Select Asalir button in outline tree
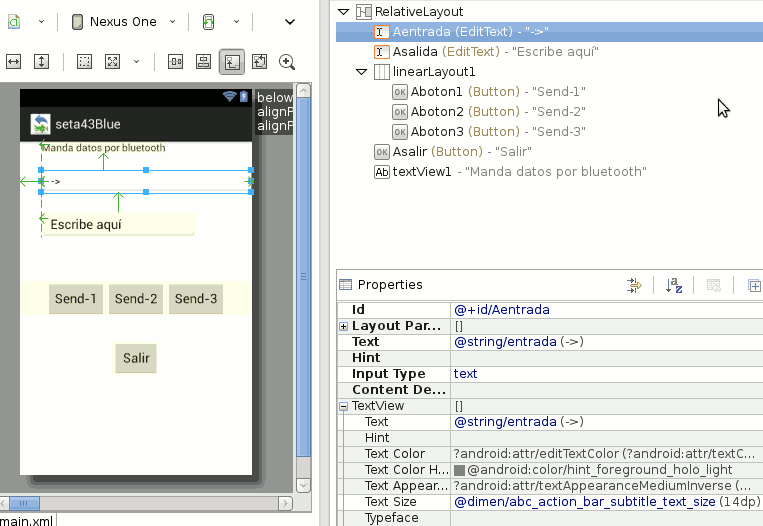763x526 pixels. (410, 152)
